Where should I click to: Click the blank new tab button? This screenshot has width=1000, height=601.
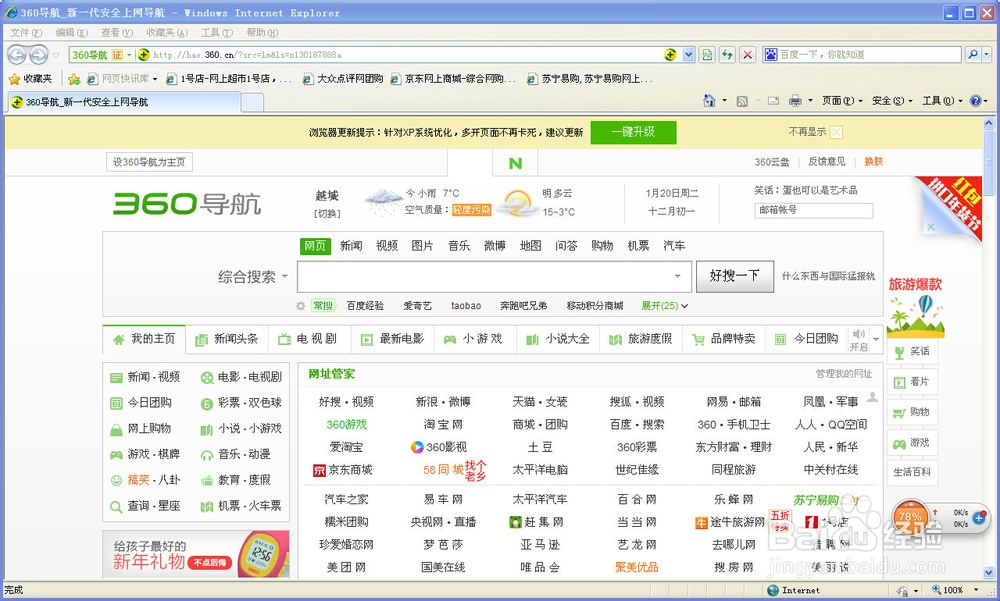tap(253, 102)
